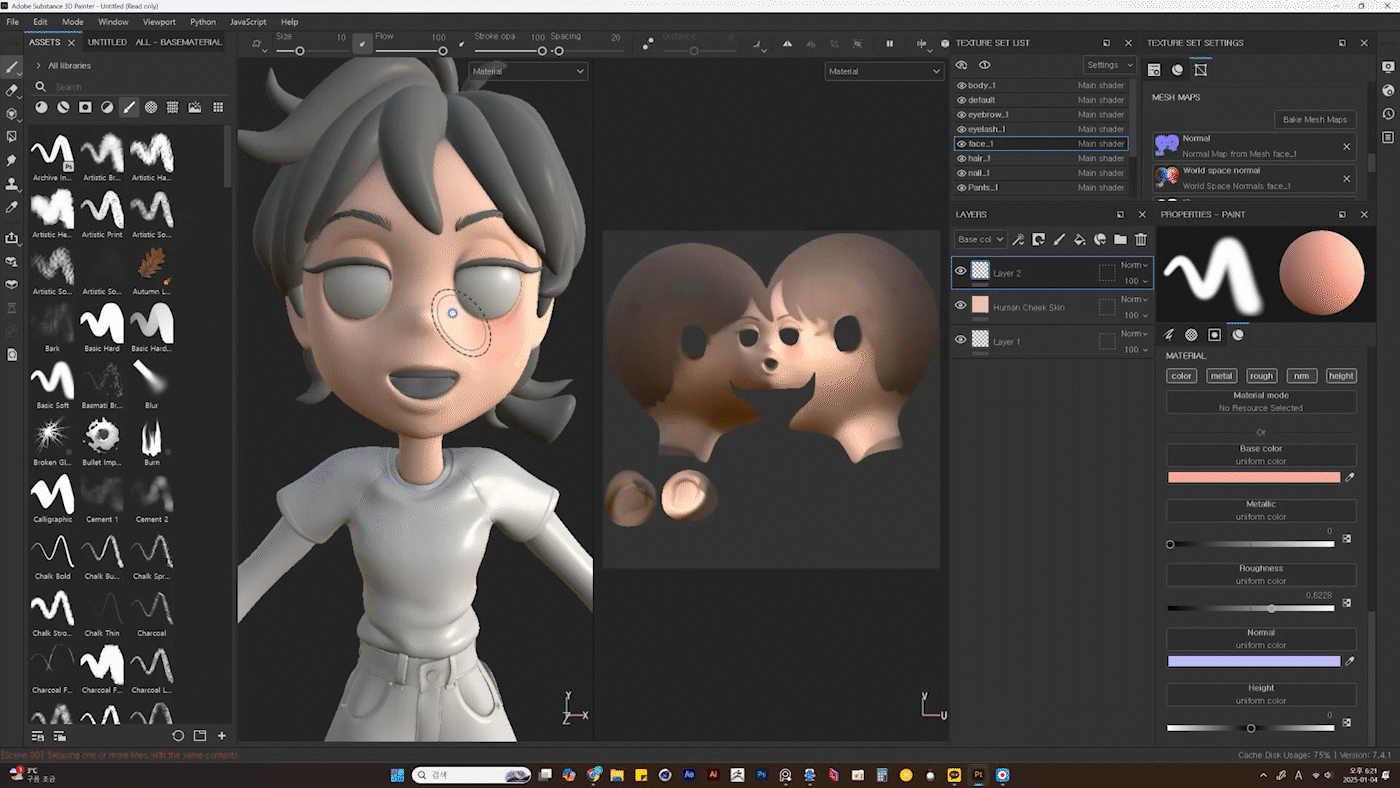Open Layer 1 blend mode Norm dropdown
The width and height of the screenshot is (1400, 788).
click(x=1134, y=333)
